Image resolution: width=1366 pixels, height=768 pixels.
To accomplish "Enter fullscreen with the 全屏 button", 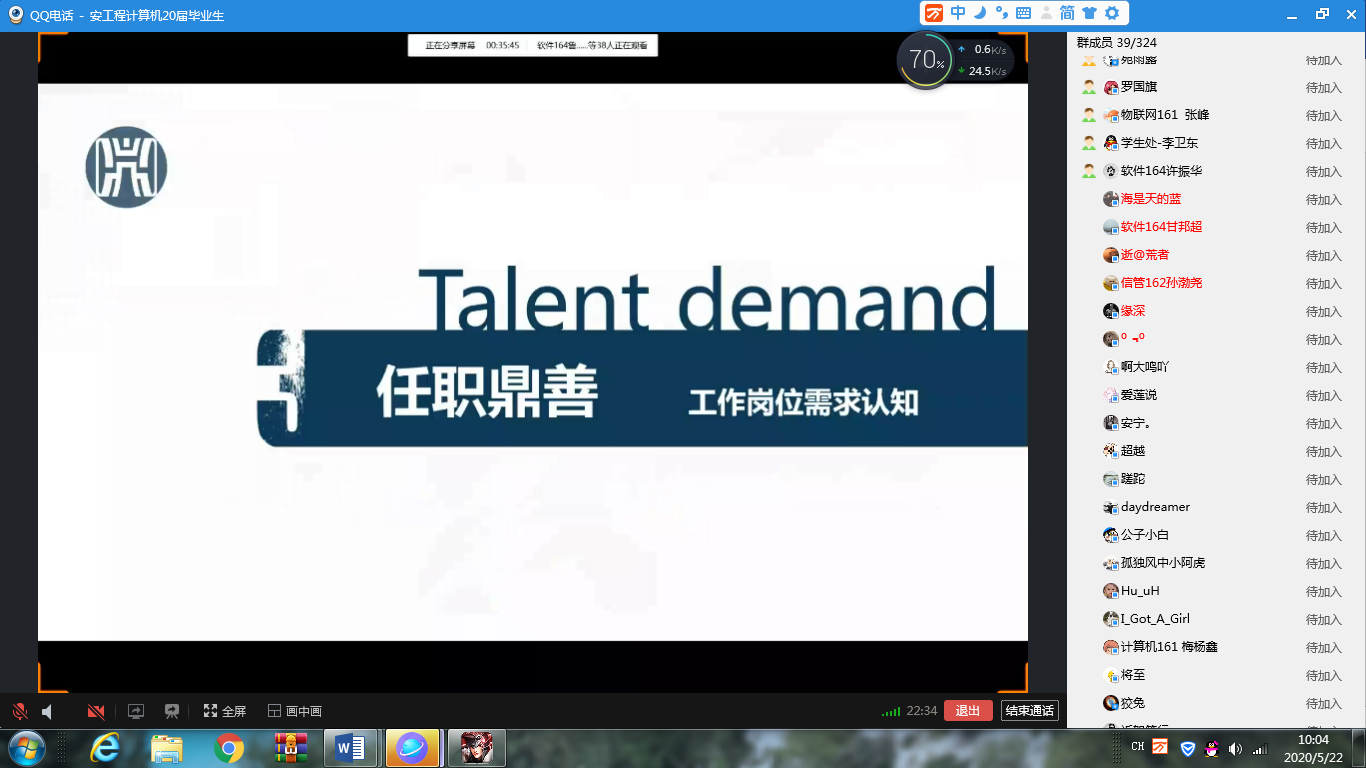I will click(x=225, y=711).
